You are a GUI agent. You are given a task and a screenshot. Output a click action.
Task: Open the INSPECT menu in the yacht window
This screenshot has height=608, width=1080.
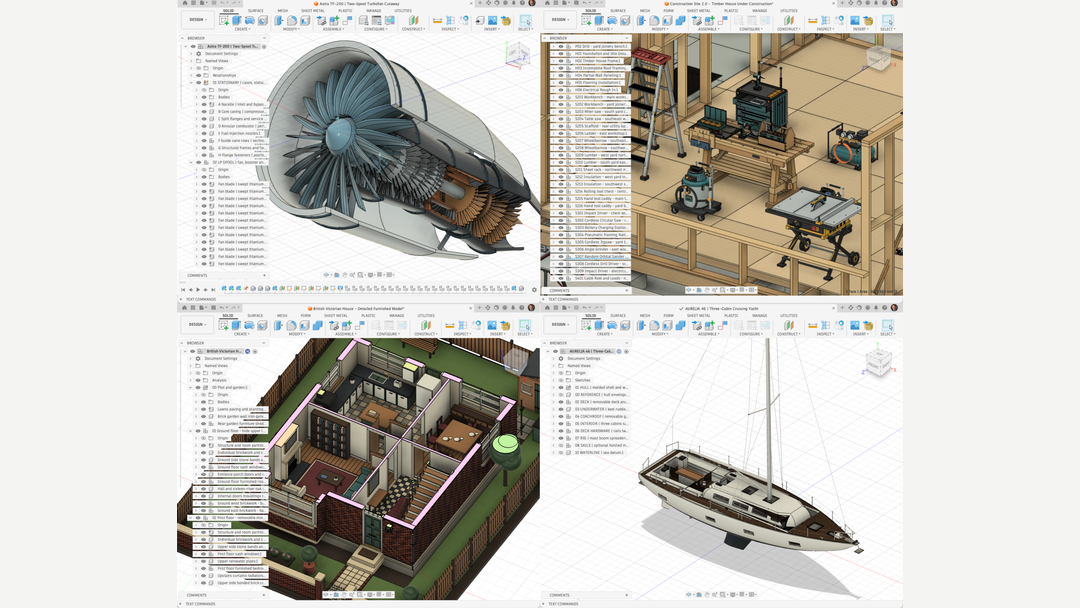click(824, 334)
